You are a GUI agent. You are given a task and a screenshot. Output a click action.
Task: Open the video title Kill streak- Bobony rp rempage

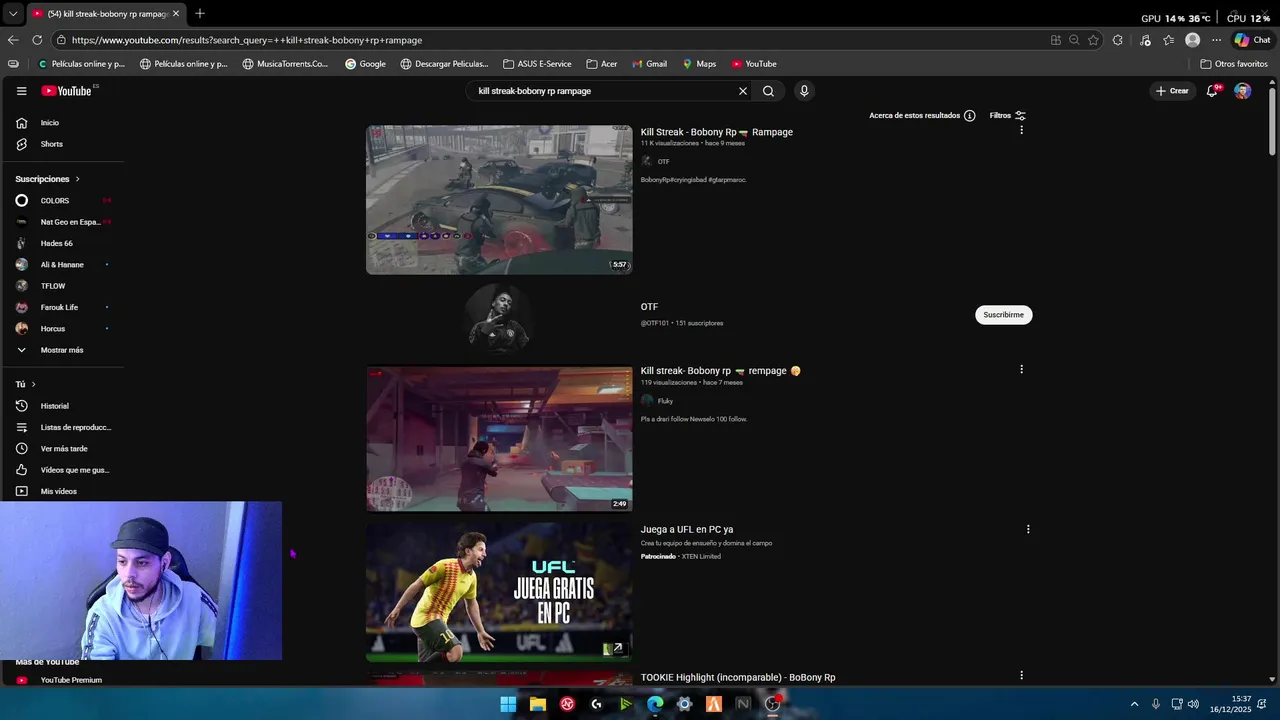[x=720, y=371]
